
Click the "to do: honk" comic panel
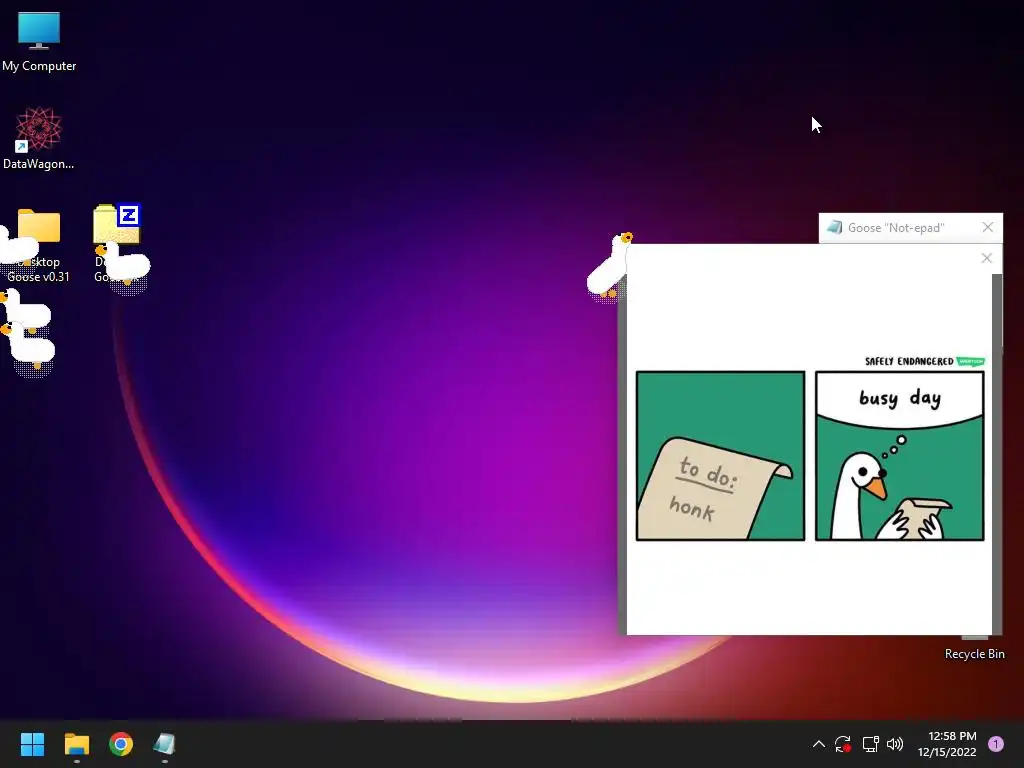pos(720,456)
